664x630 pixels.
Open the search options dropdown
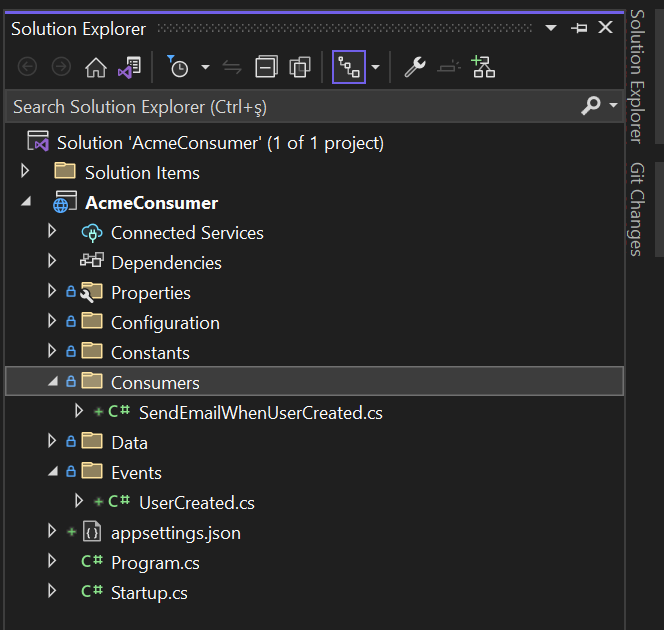(614, 105)
